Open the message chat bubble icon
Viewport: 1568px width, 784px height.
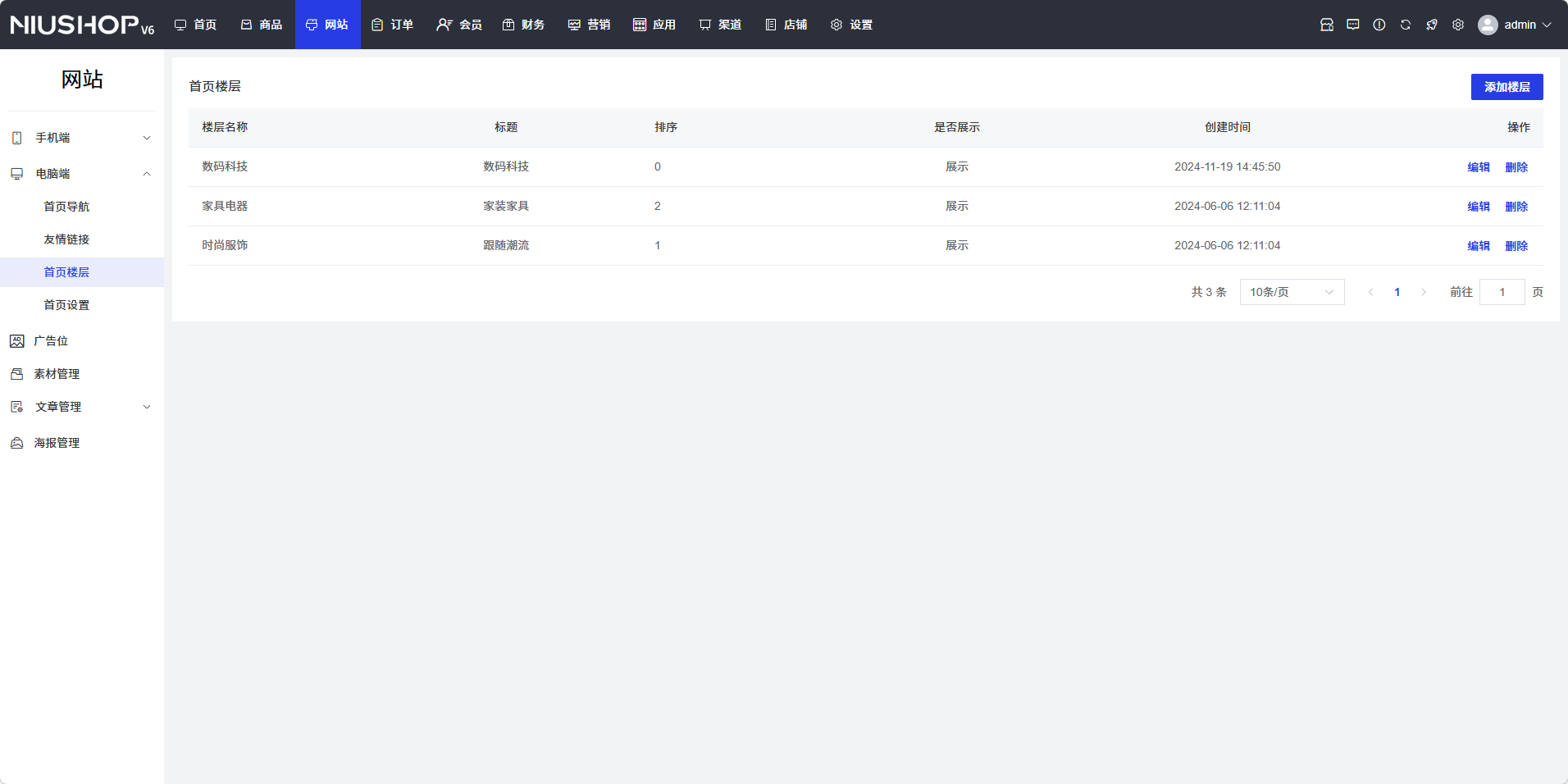pyautogui.click(x=1352, y=25)
